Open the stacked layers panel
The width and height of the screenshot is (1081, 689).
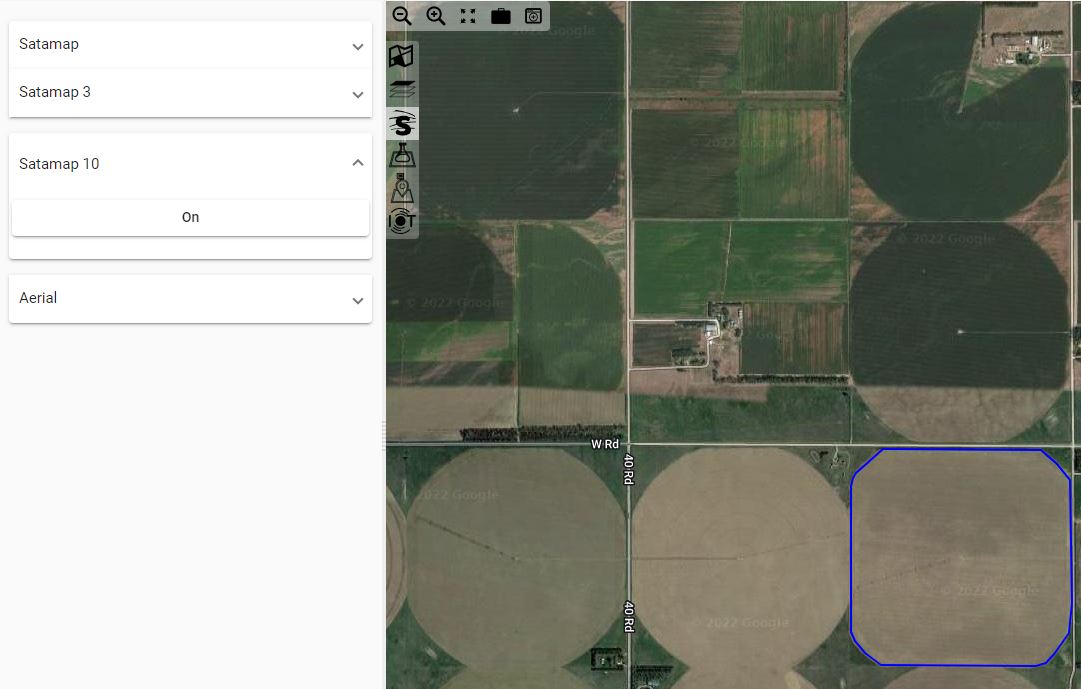[x=402, y=90]
